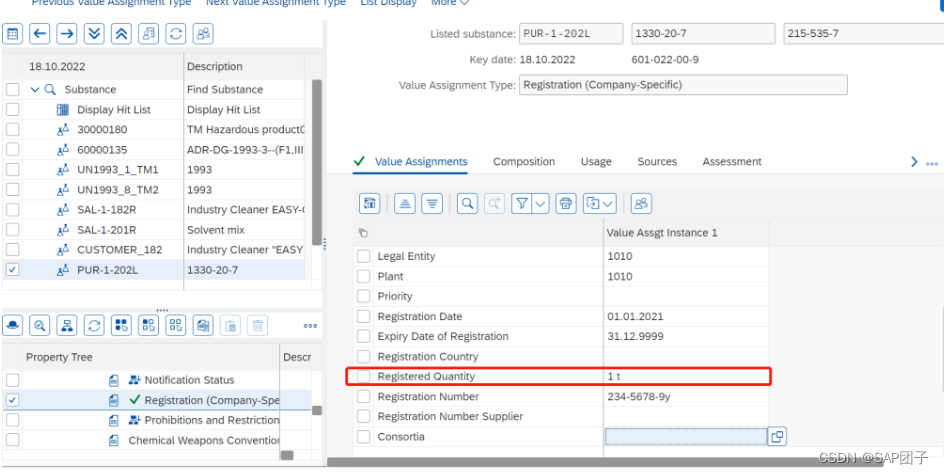944x474 pixels.
Task: Tick the Notification Status checkbox
Action: click(13, 380)
